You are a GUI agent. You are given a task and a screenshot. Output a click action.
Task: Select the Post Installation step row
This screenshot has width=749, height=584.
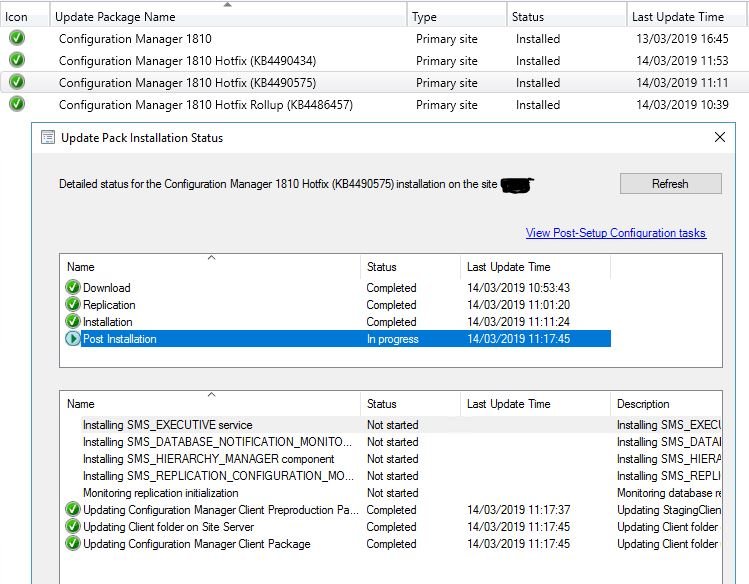tap(338, 339)
